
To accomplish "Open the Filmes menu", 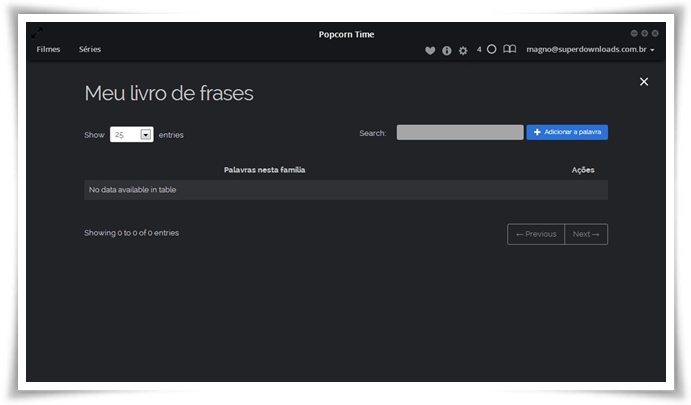I will [x=48, y=49].
